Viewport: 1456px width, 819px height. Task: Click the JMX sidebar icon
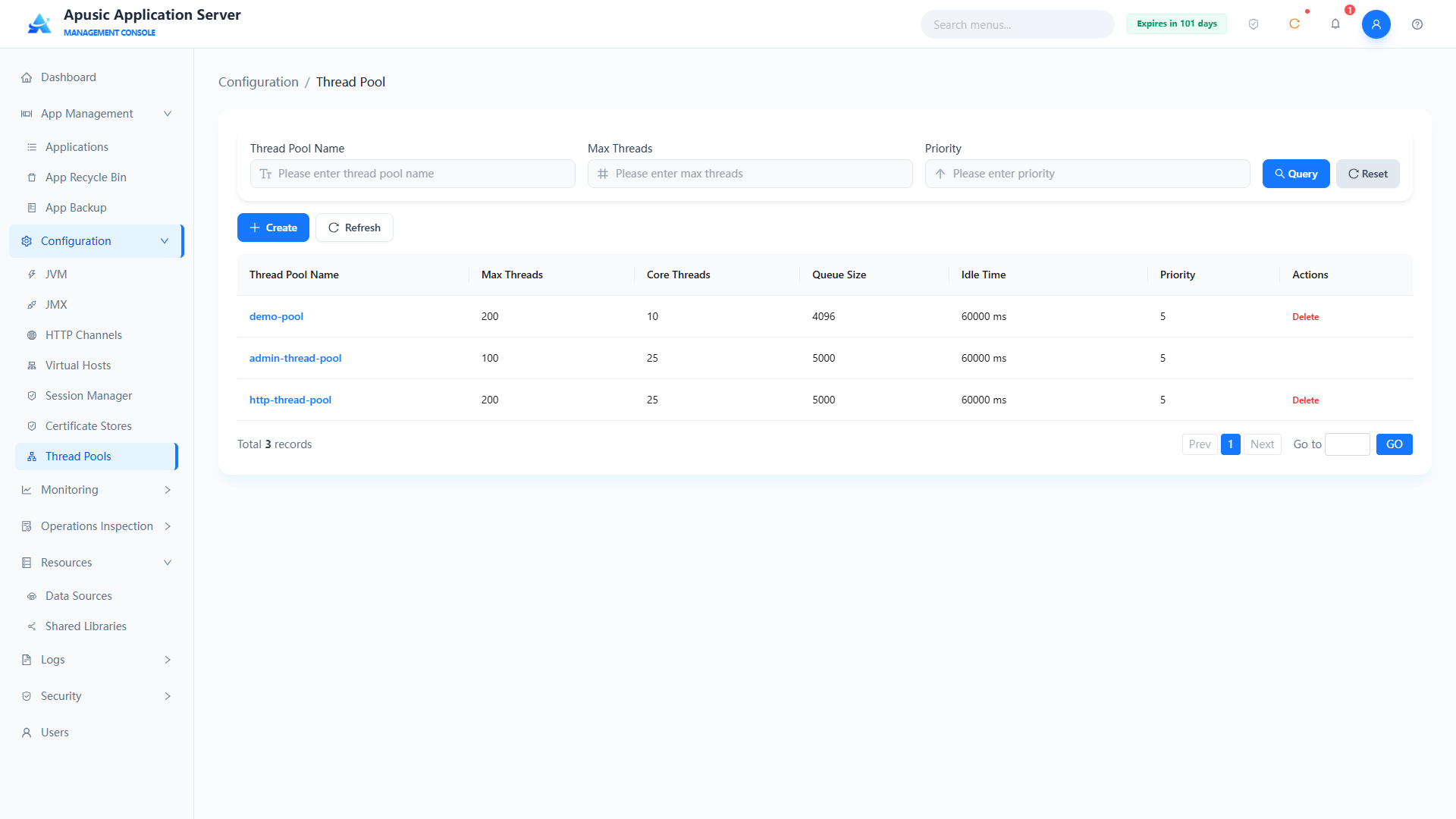[x=32, y=305]
